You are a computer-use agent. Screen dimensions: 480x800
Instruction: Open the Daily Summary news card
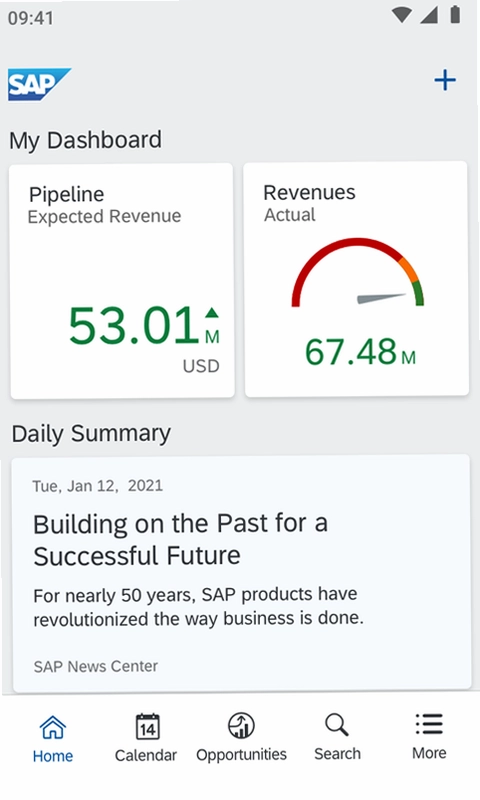pyautogui.click(x=241, y=573)
